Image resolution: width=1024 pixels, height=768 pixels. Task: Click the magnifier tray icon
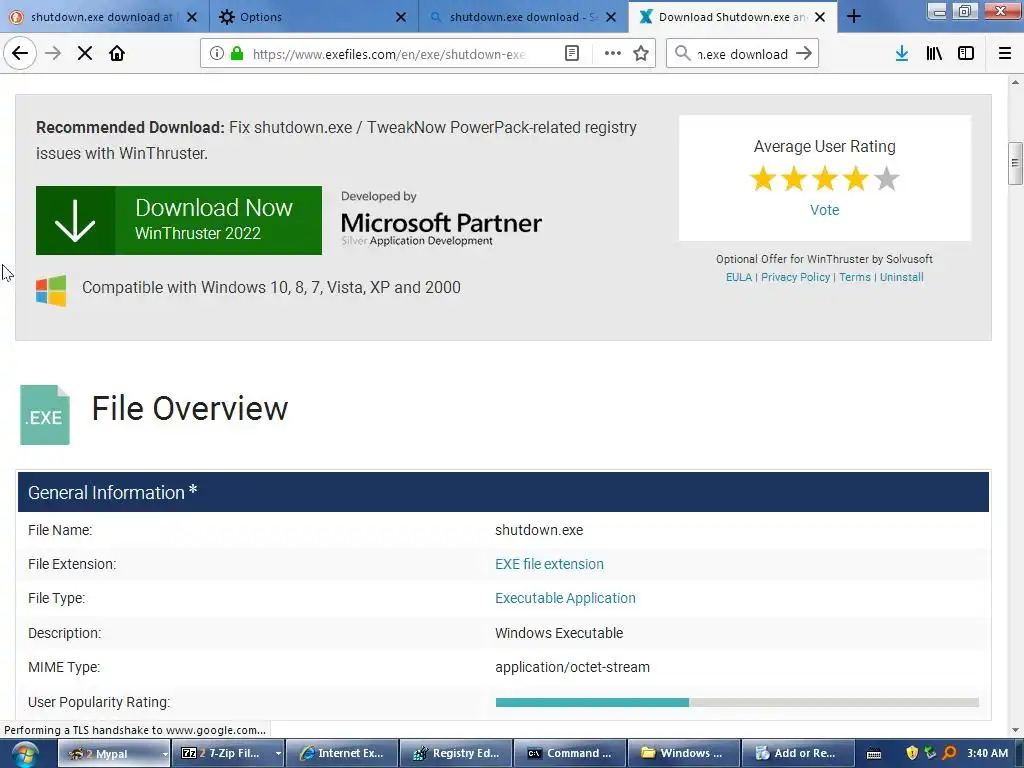tap(950, 754)
